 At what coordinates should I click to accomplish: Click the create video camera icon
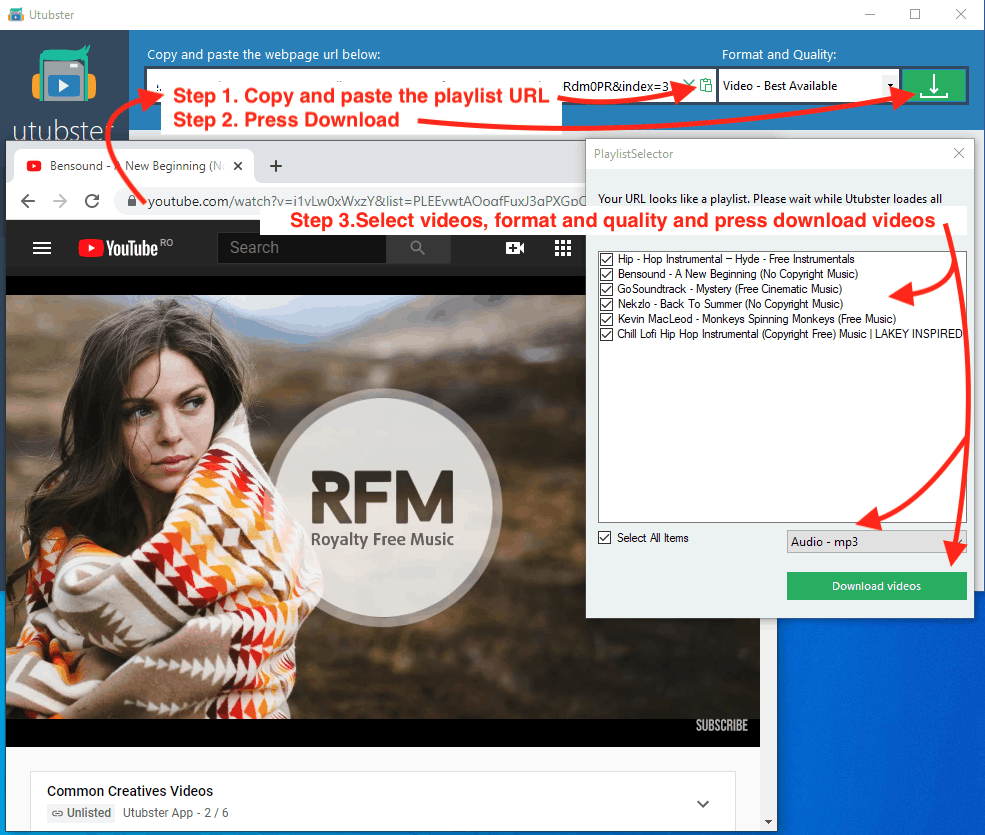515,248
